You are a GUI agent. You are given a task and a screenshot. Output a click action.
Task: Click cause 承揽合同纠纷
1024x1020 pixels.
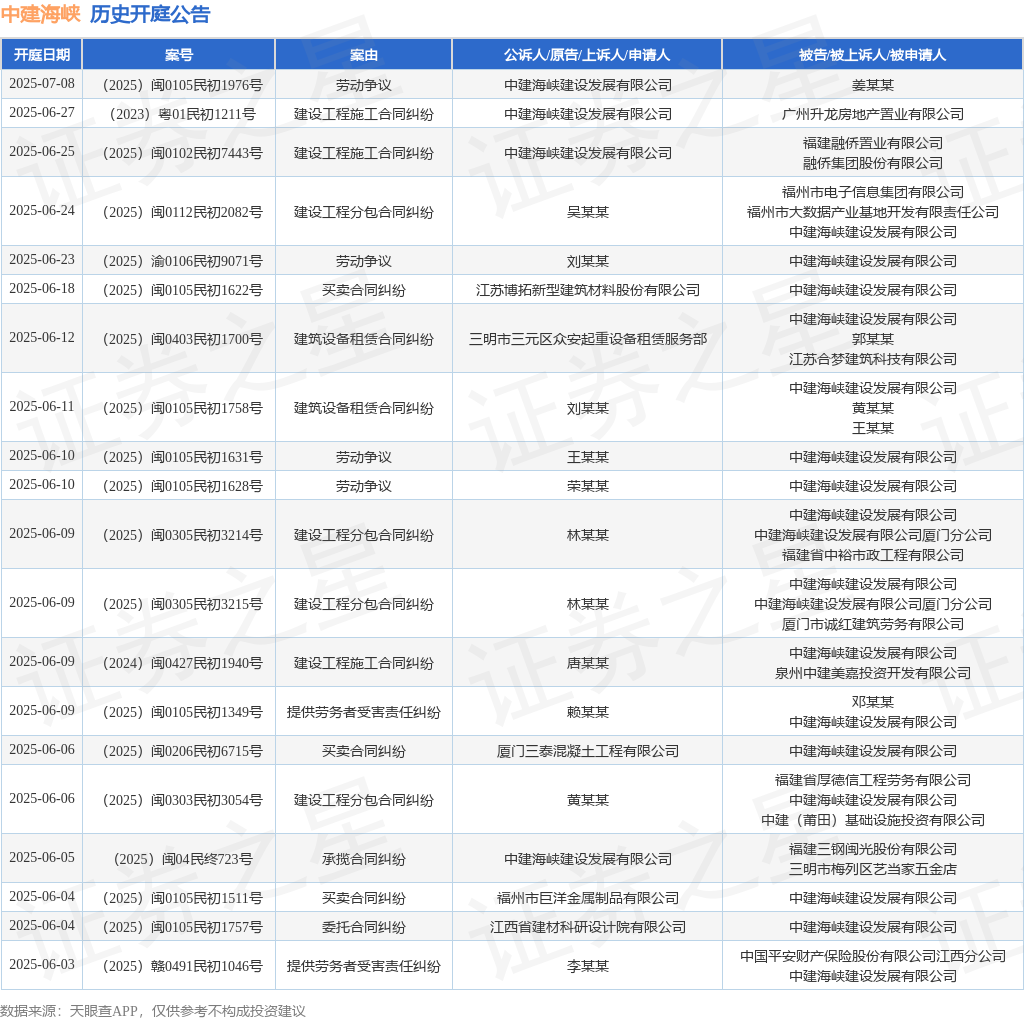[363, 859]
